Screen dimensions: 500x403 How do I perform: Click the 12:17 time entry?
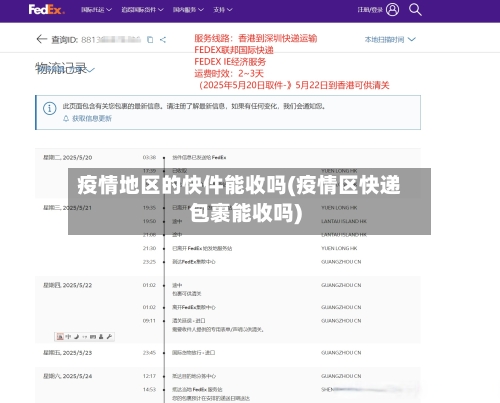[x=149, y=376]
